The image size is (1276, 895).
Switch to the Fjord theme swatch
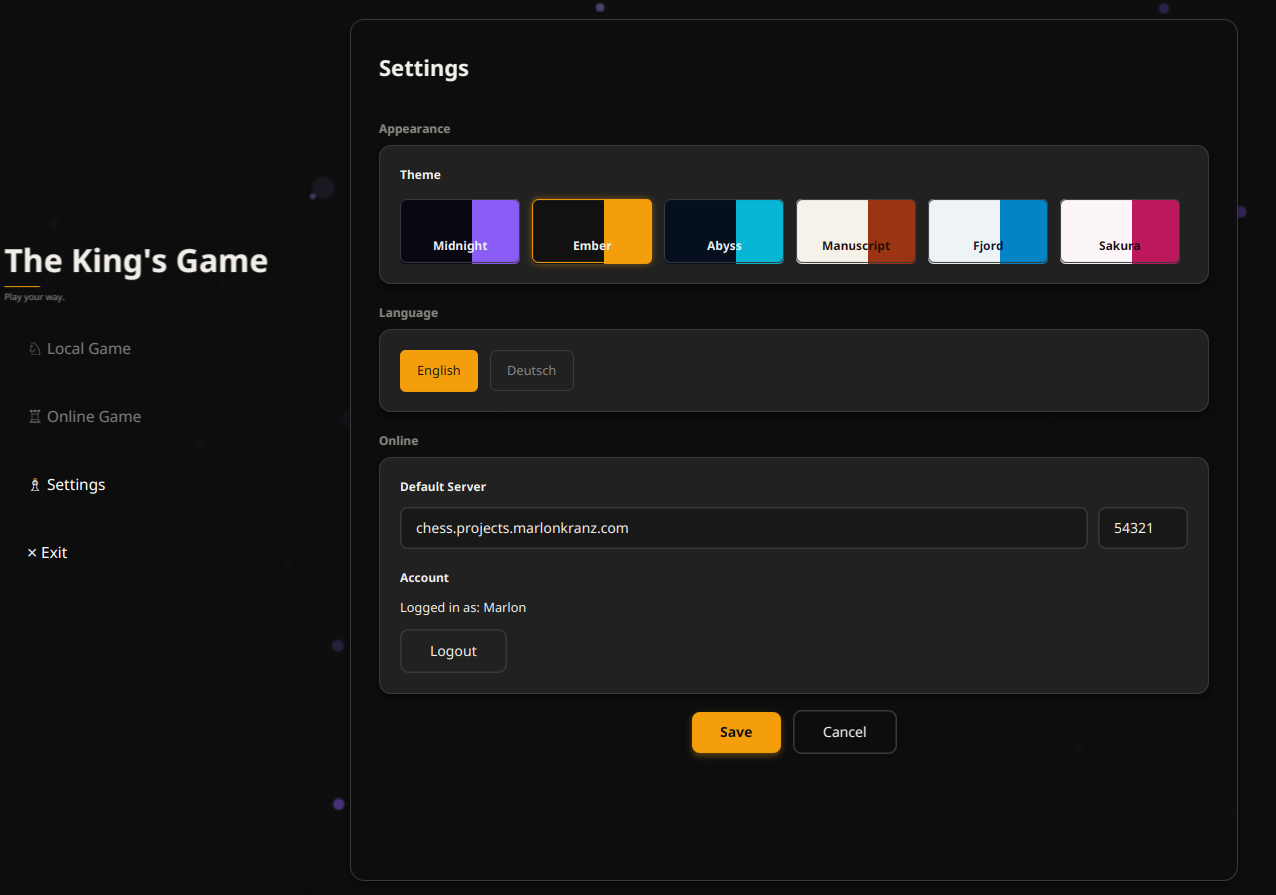click(988, 231)
